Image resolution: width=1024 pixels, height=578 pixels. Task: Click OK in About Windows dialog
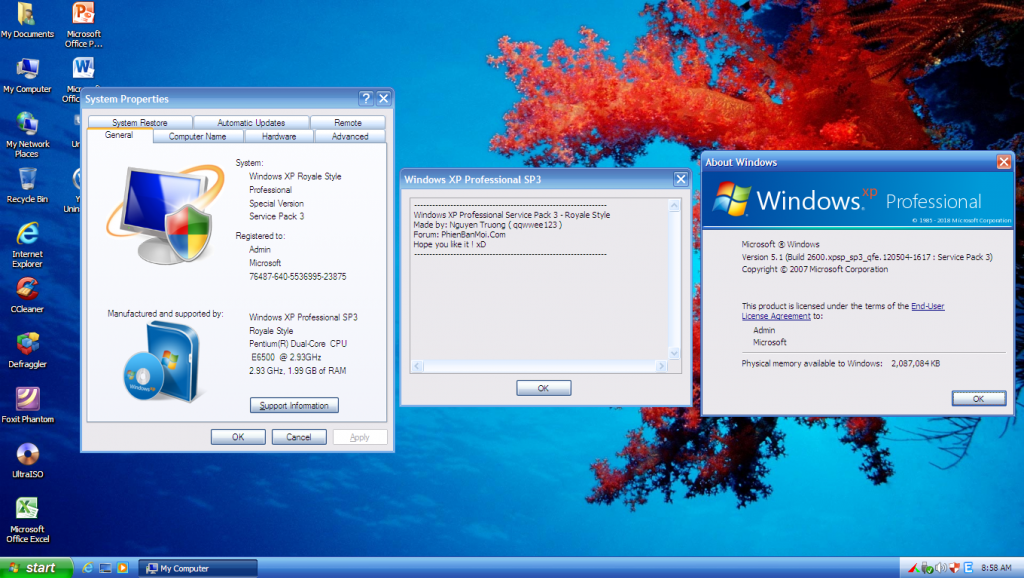pos(978,398)
